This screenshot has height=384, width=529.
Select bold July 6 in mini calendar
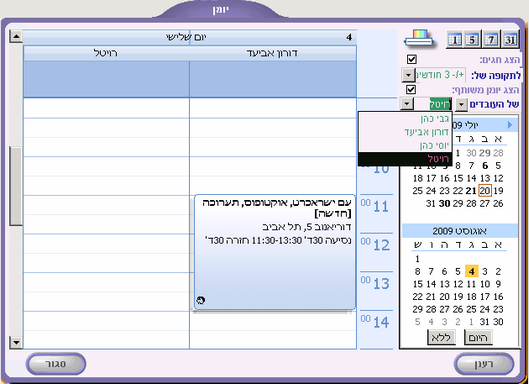[x=485, y=166]
